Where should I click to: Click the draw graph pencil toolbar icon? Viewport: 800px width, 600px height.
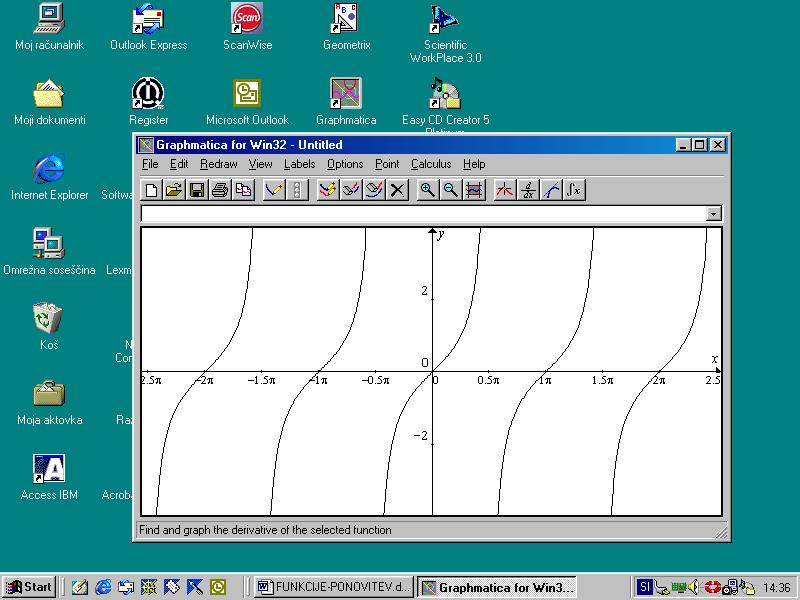(x=274, y=190)
